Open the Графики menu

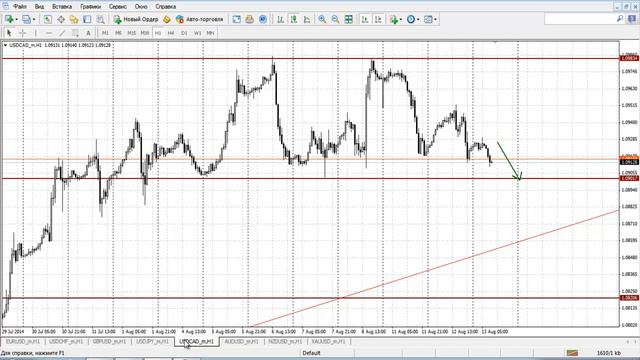point(90,7)
